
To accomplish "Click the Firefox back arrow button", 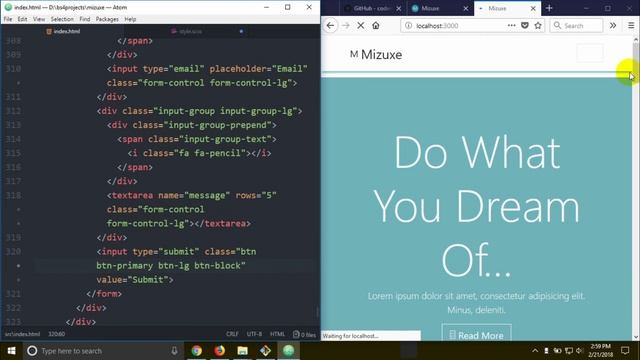I will coord(330,25).
